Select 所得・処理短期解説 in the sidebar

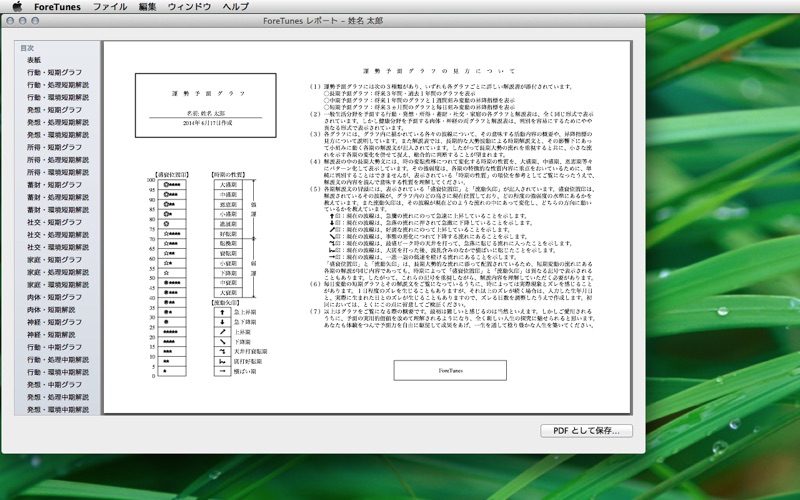coord(58,160)
